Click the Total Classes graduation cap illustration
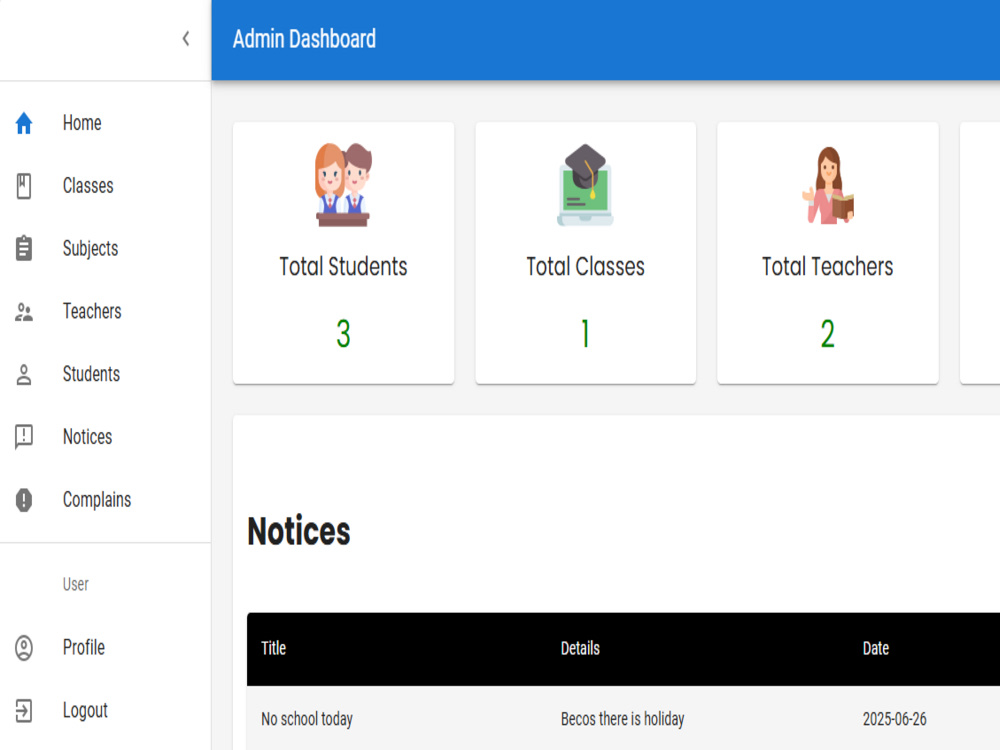Image resolution: width=1000 pixels, height=750 pixels. (x=585, y=185)
